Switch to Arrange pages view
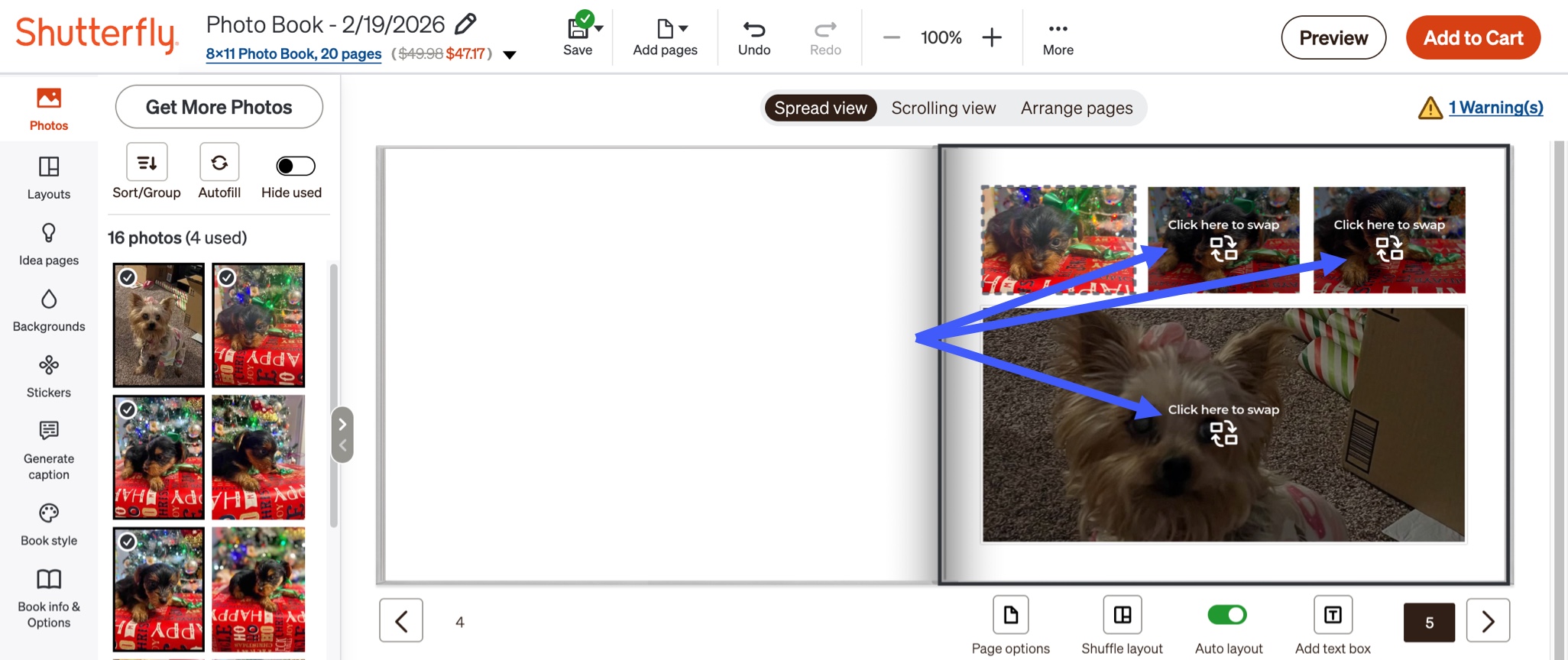This screenshot has height=660, width=1568. 1077,108
